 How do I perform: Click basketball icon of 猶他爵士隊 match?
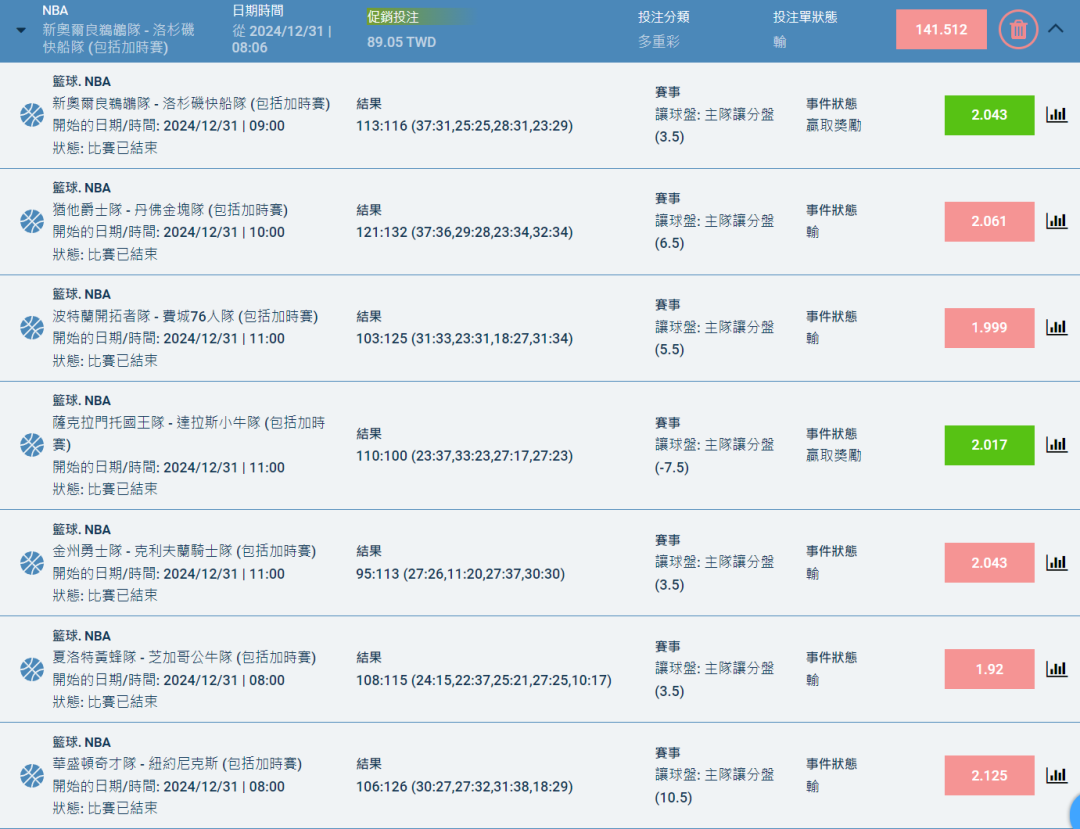pyautogui.click(x=32, y=221)
